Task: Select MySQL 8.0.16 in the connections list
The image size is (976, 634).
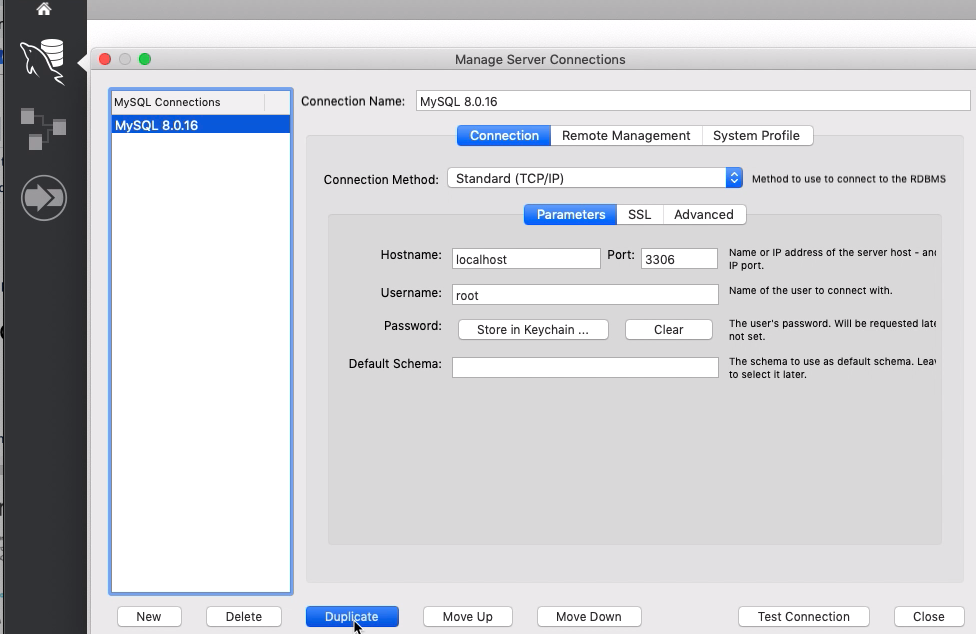Action: click(200, 125)
